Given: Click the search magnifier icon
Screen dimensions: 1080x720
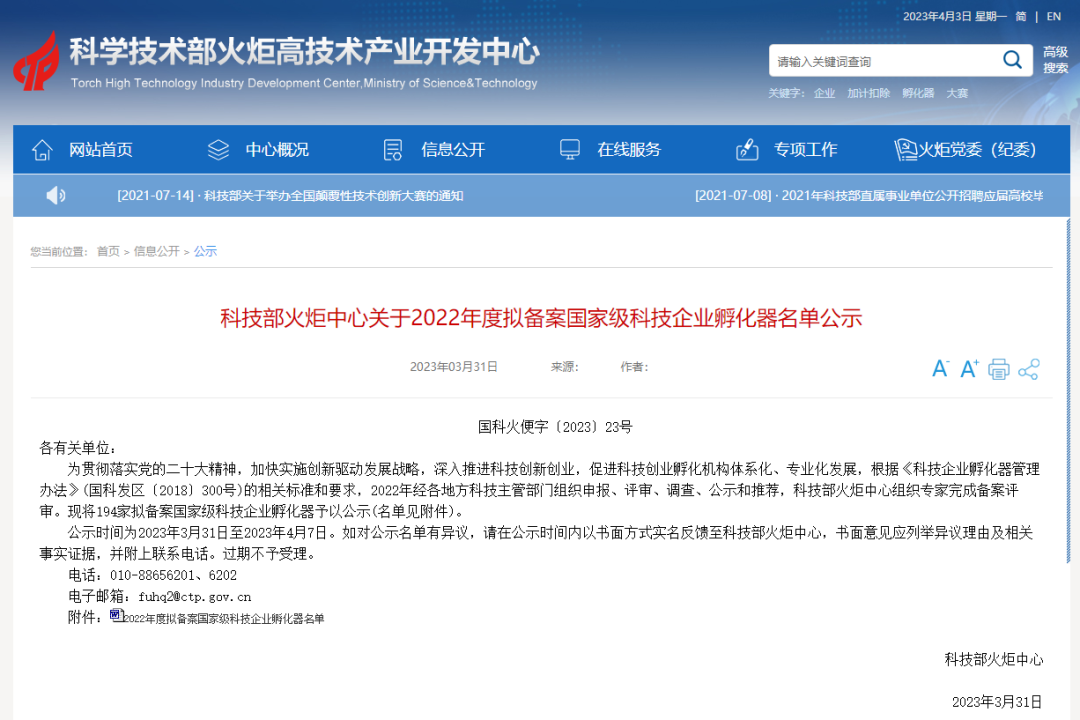Looking at the screenshot, I should [1012, 60].
